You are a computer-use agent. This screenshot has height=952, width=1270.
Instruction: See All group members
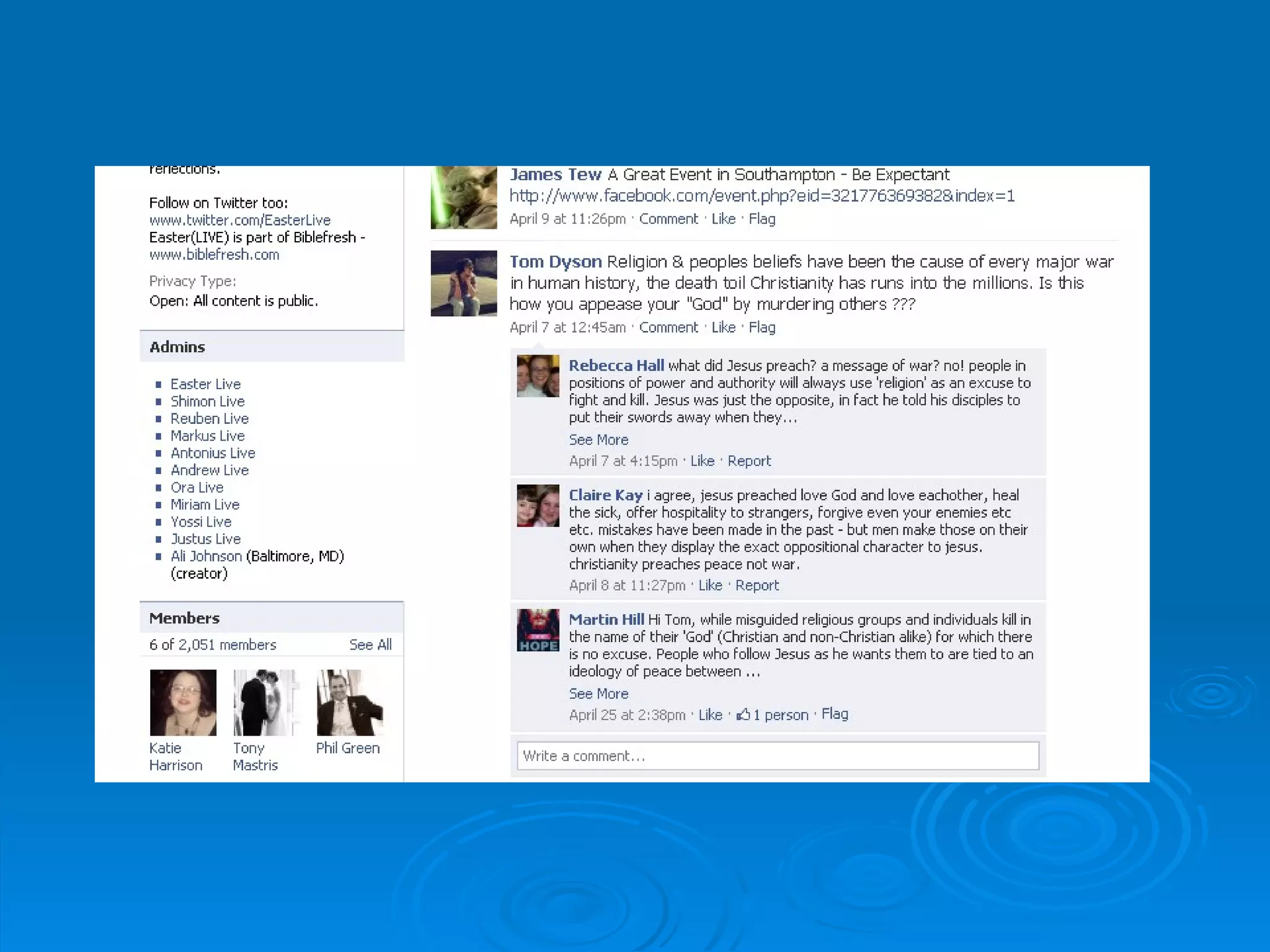pyautogui.click(x=370, y=645)
